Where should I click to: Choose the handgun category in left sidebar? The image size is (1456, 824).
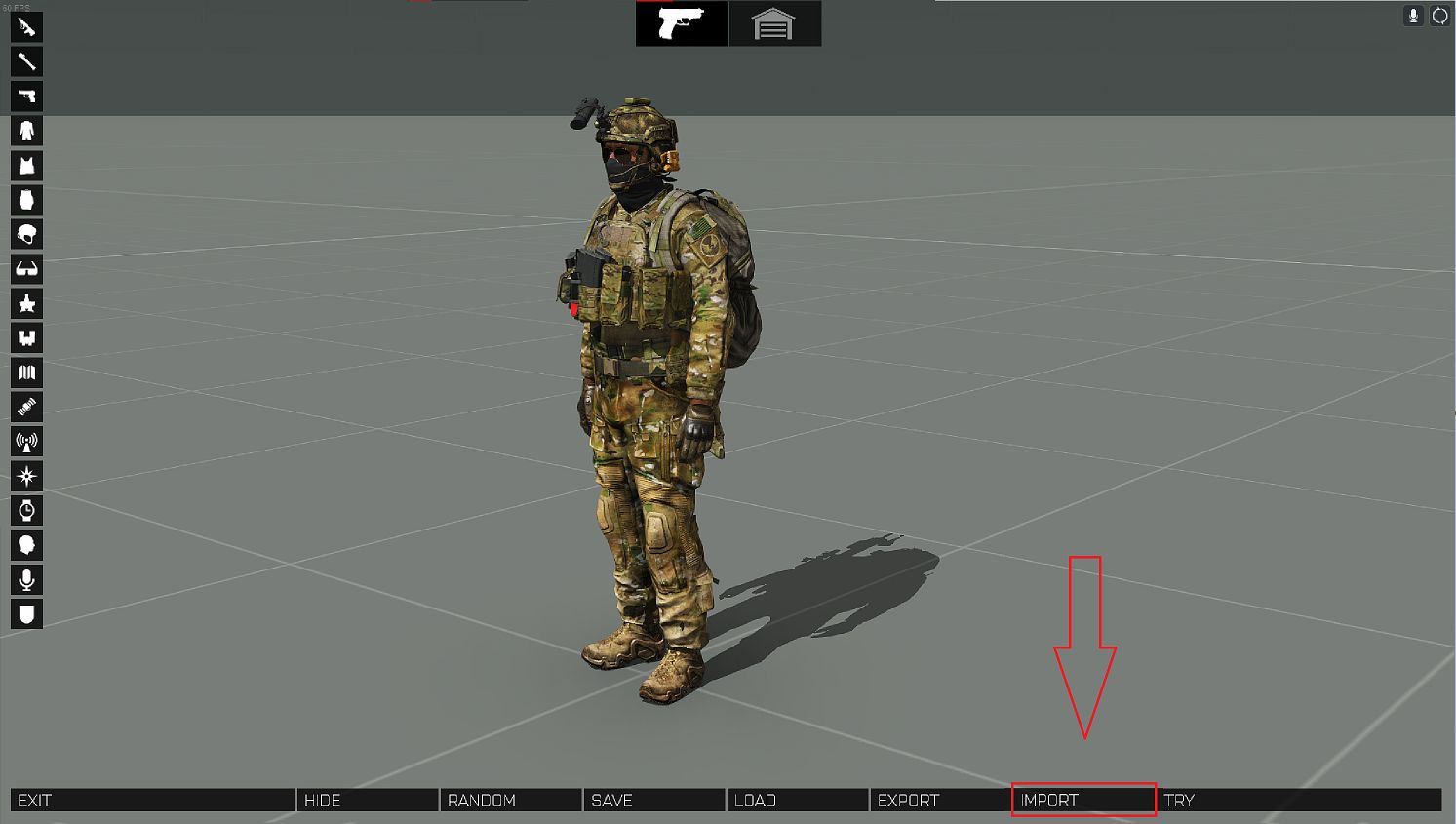26,97
